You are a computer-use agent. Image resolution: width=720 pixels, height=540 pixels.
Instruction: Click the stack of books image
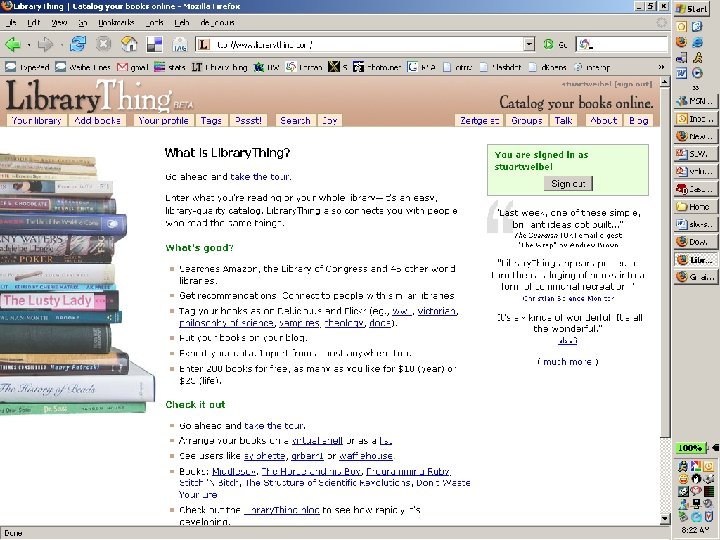click(76, 283)
